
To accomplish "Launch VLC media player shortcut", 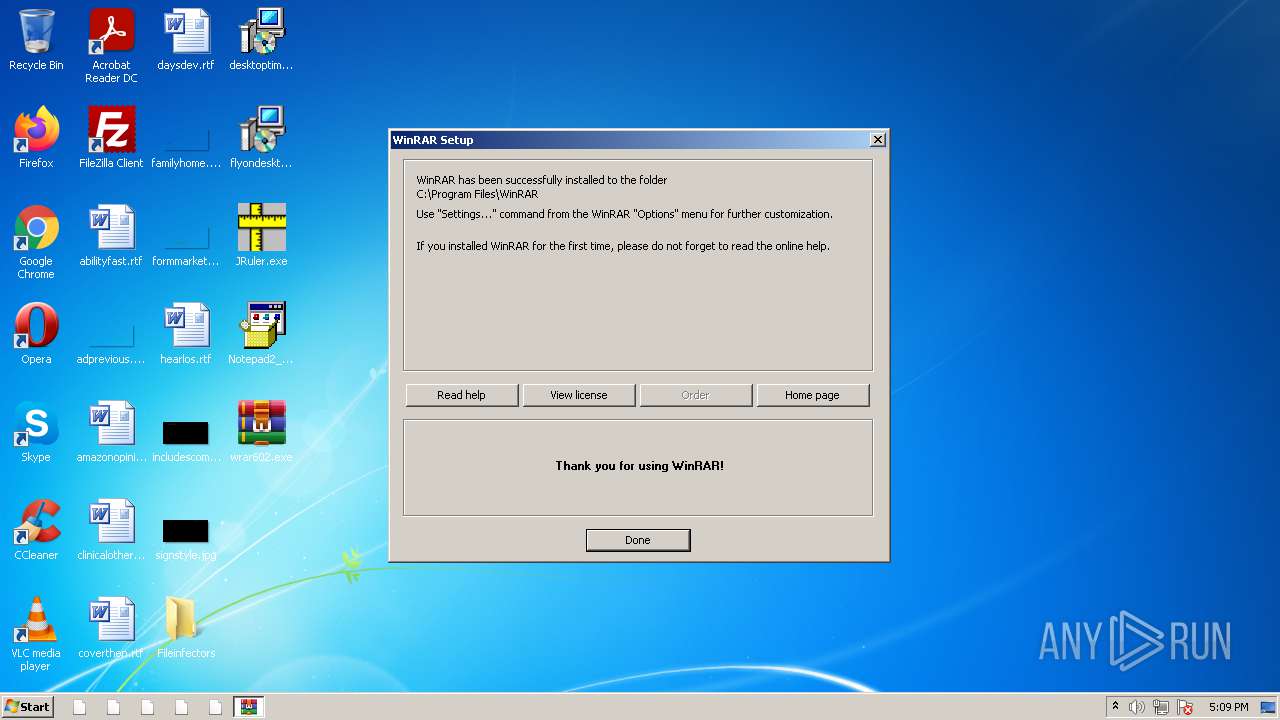I will pyautogui.click(x=36, y=634).
